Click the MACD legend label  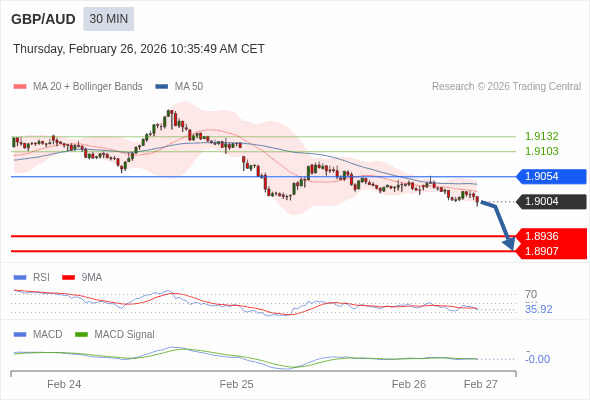pos(48,335)
